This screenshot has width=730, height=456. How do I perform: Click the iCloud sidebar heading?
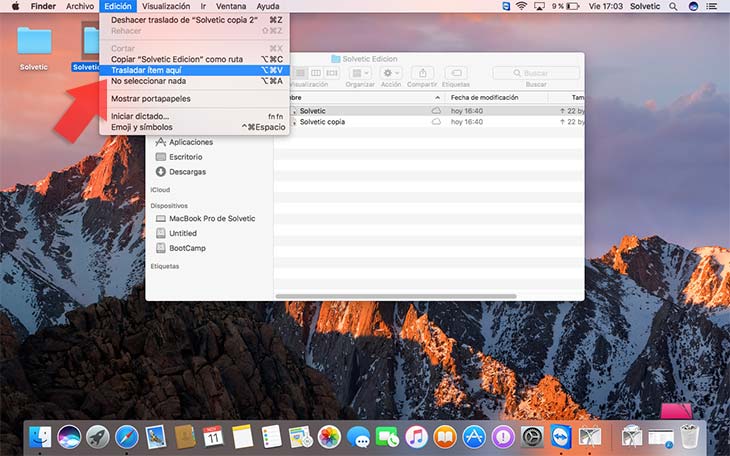point(160,190)
